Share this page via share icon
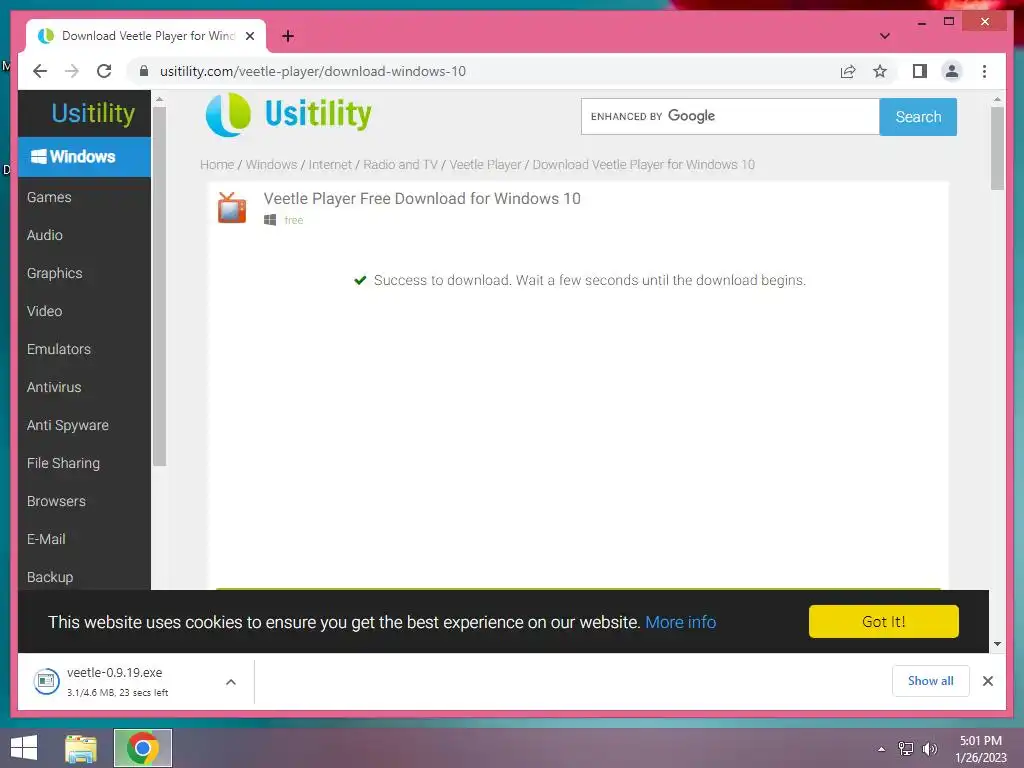 pos(848,71)
